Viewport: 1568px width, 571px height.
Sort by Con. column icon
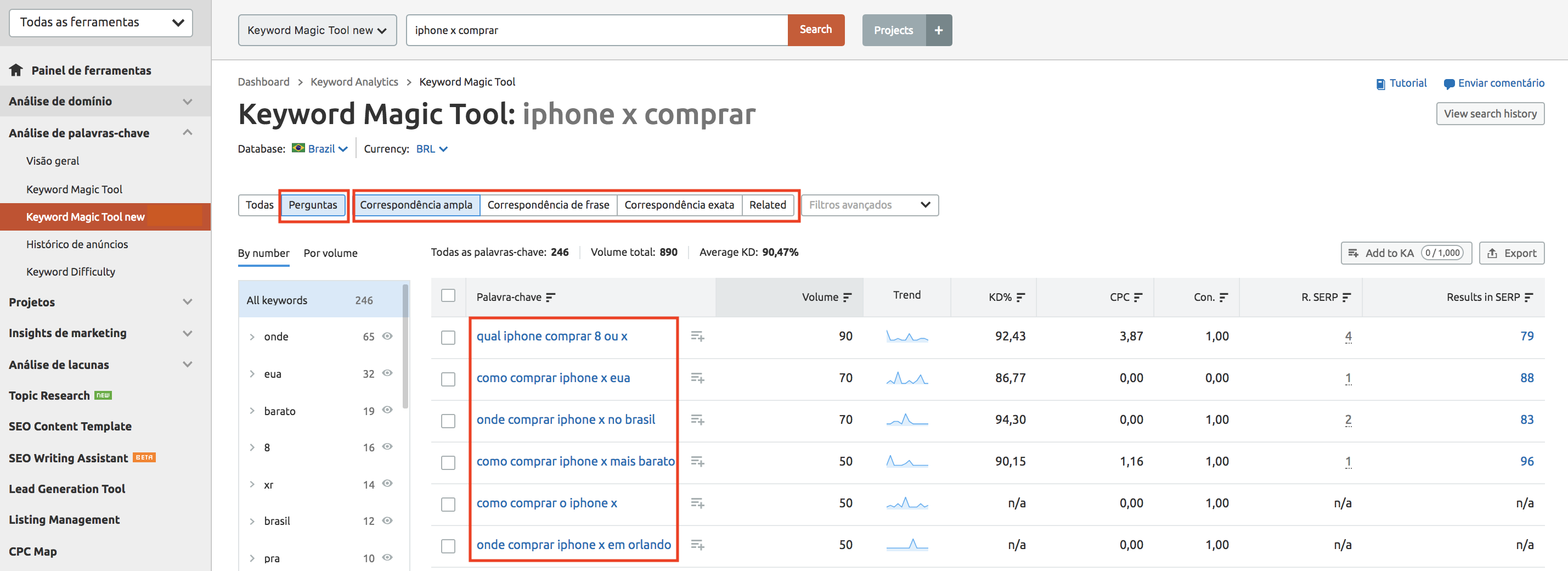(x=1223, y=298)
